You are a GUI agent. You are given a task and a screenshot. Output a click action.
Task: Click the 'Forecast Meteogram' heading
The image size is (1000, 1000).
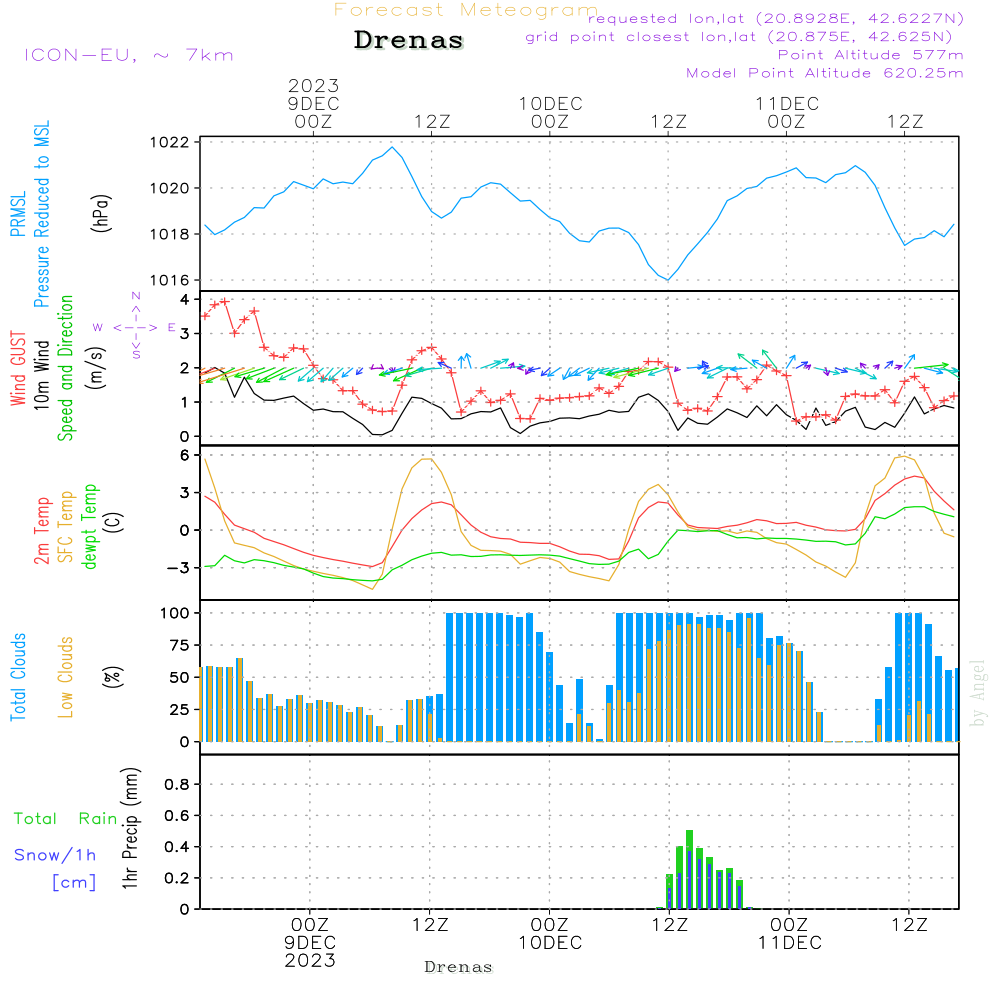pyautogui.click(x=466, y=10)
